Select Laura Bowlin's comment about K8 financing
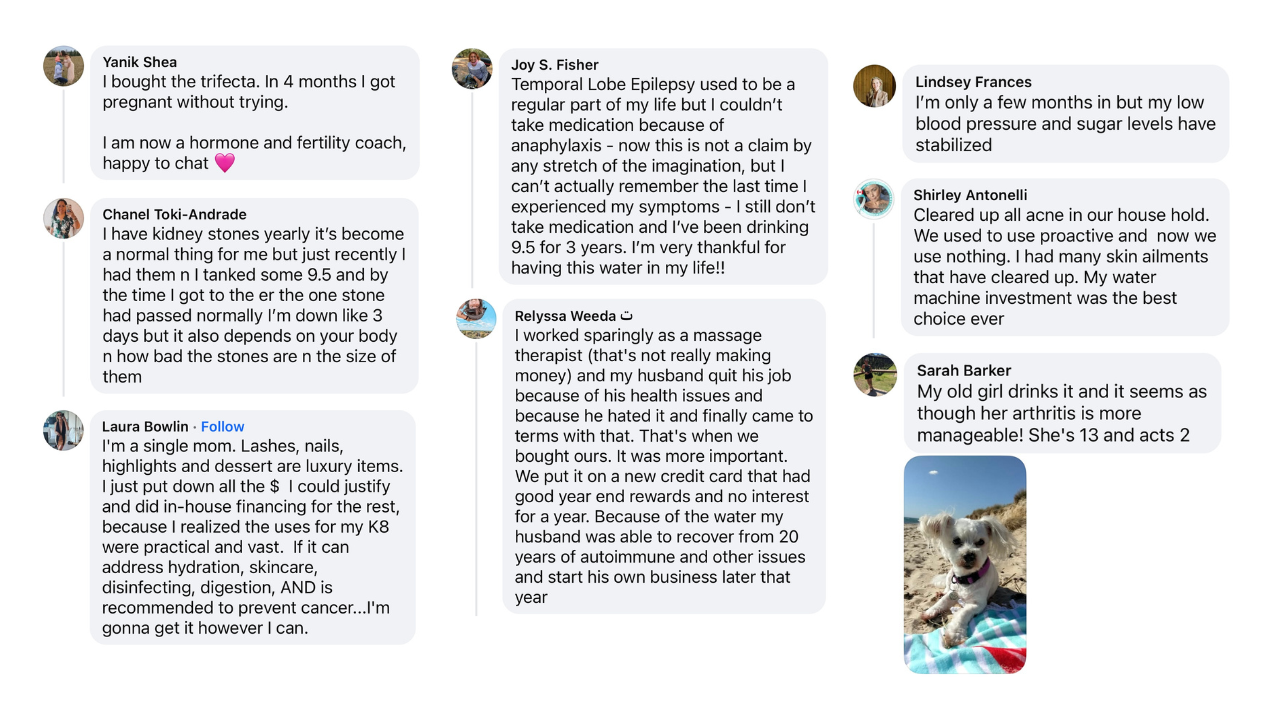1280x720 pixels. coord(252,527)
